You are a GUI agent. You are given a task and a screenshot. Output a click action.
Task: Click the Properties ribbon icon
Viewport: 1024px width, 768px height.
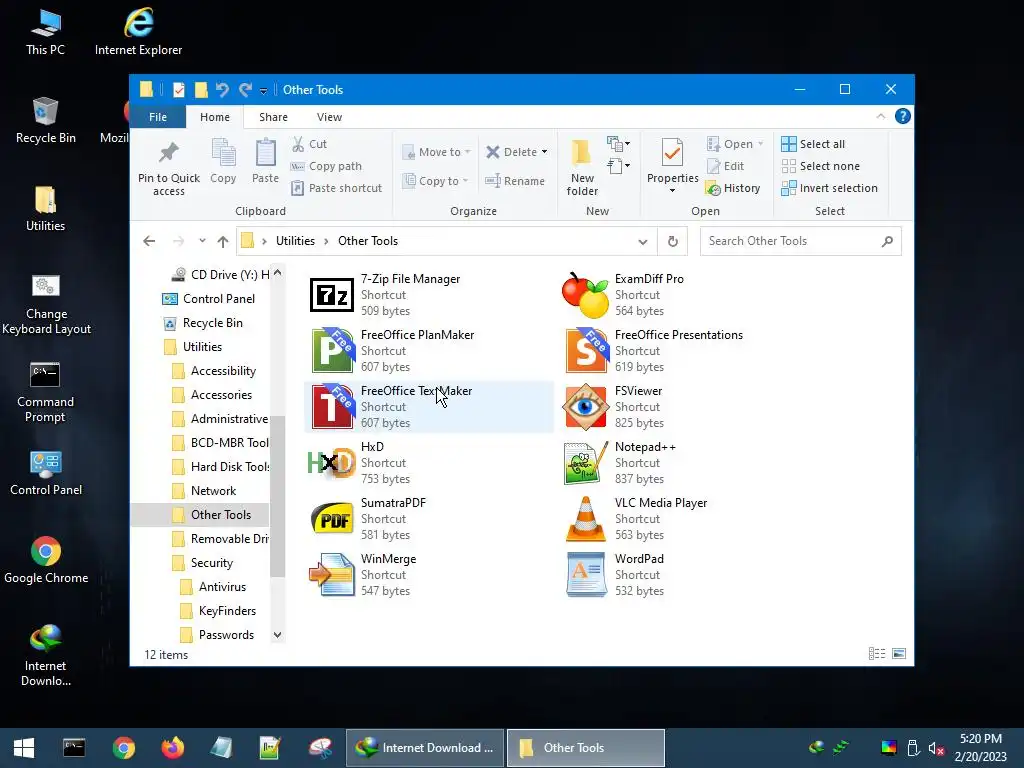click(x=673, y=153)
